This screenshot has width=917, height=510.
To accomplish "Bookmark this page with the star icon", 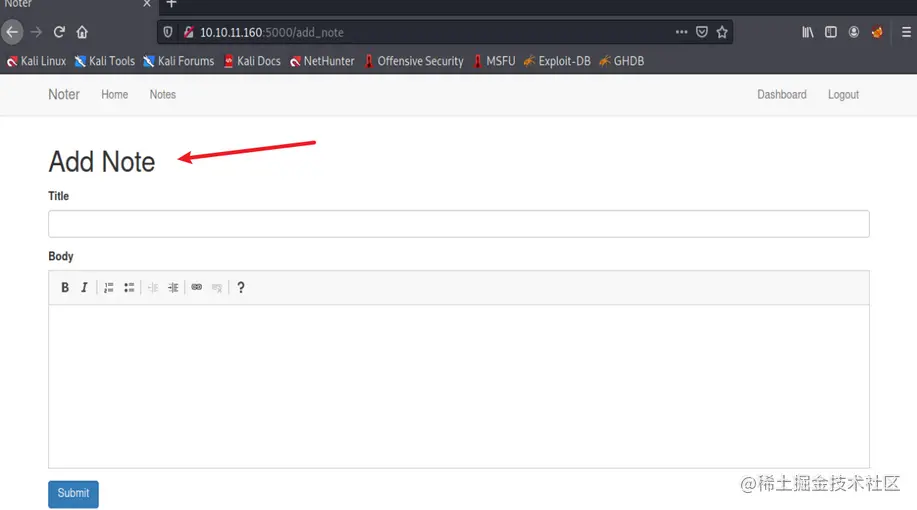I will [722, 32].
